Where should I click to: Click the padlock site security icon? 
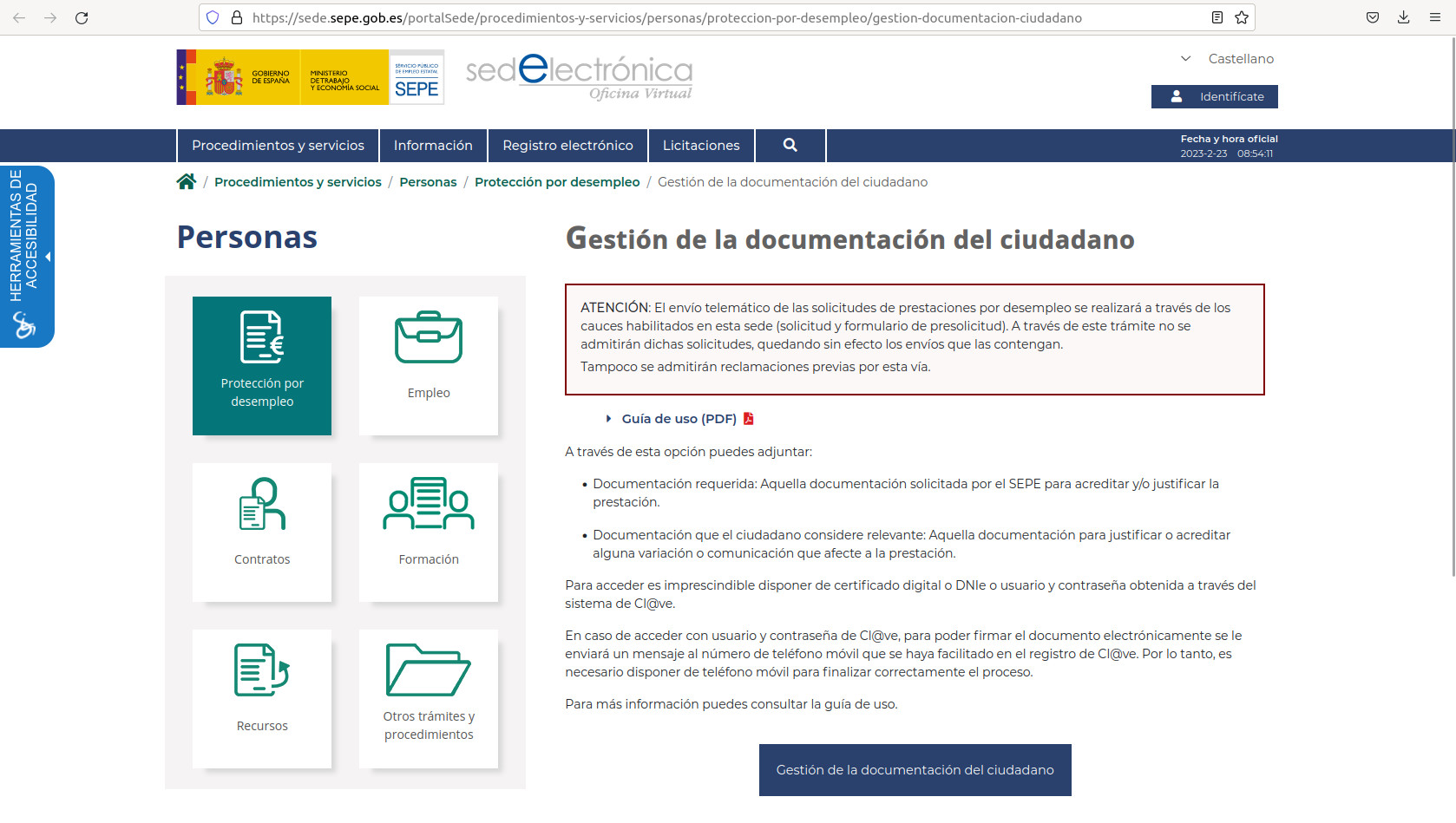point(236,17)
